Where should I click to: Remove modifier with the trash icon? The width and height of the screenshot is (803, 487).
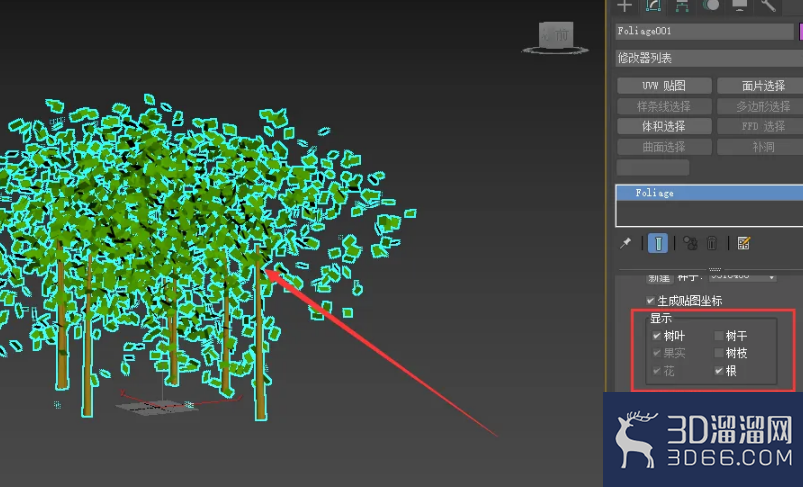[712, 243]
